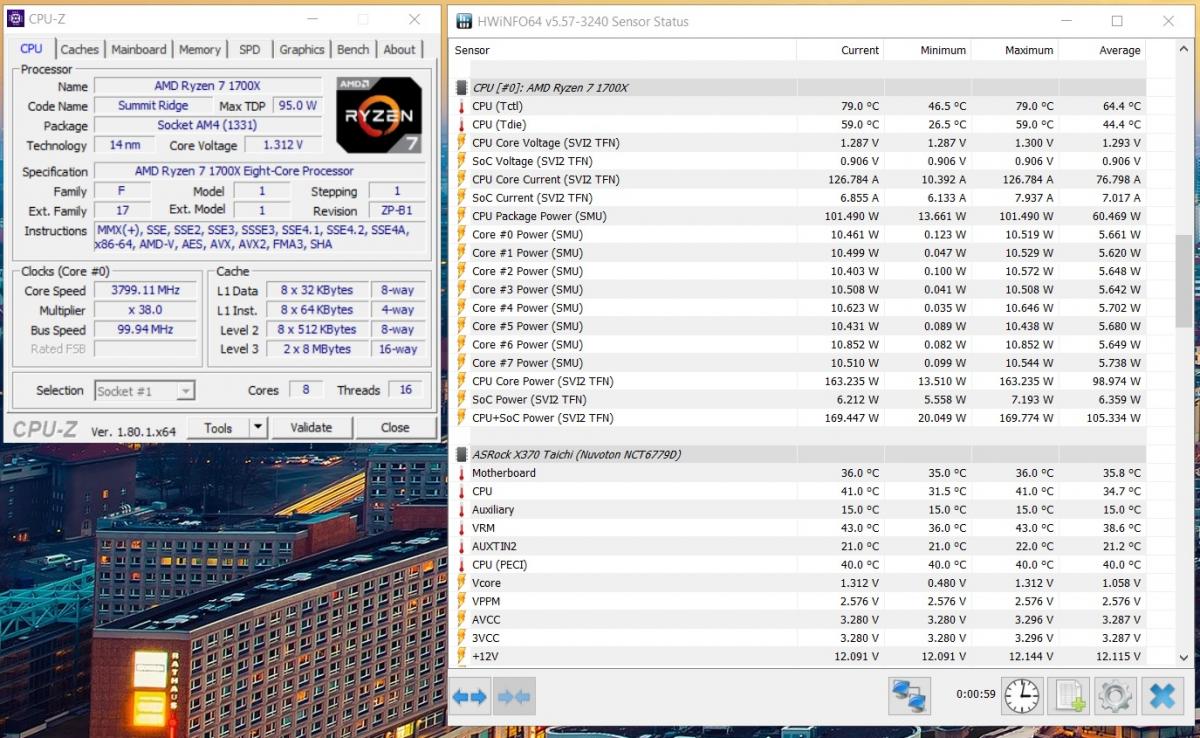Select the CPU+SoC Power (SVI2 TFN) row
Screen dimensions: 1200x738
point(799,418)
